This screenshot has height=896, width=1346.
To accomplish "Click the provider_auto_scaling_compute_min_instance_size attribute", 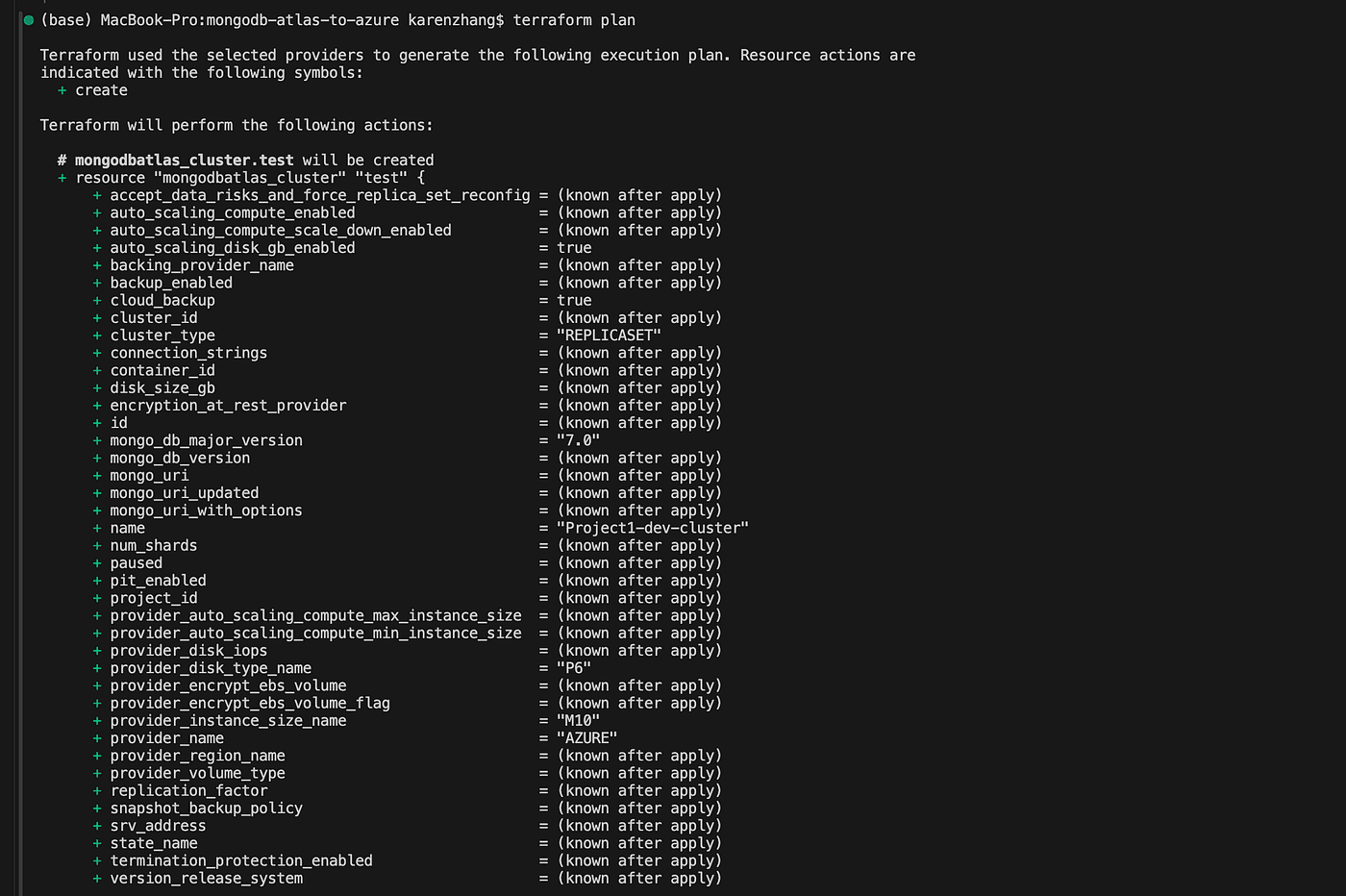I will [316, 634].
